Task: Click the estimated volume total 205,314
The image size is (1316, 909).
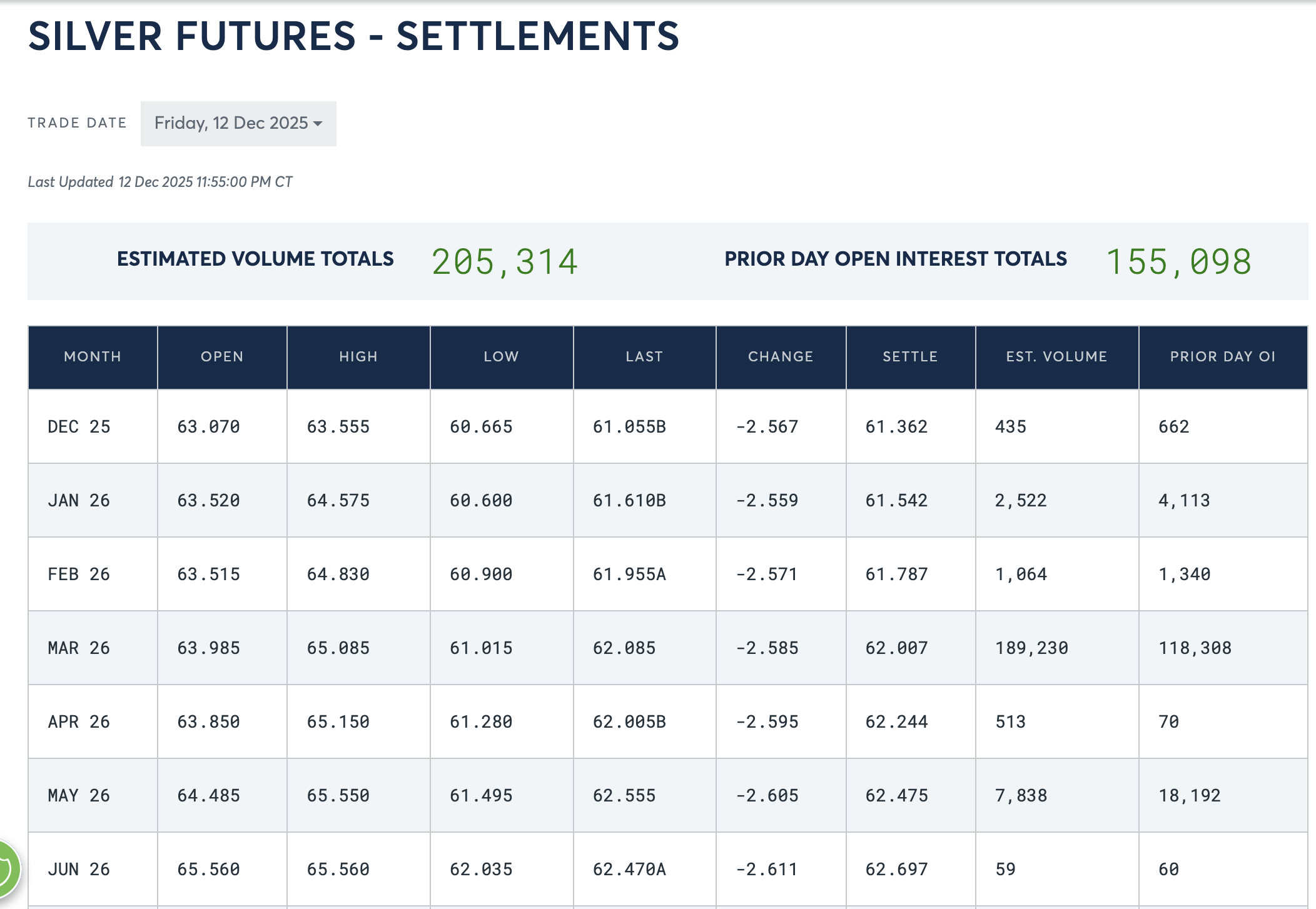Action: click(504, 261)
